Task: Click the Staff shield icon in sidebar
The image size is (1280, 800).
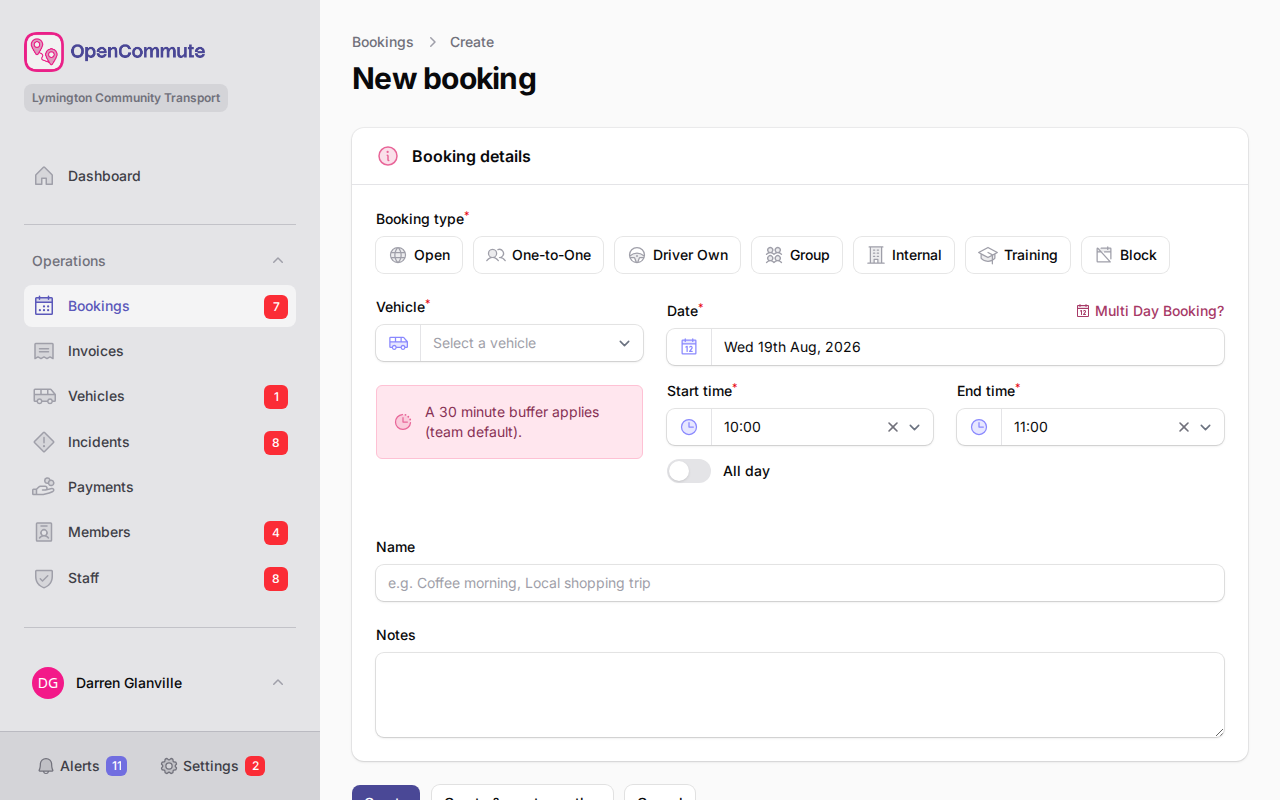Action: tap(44, 578)
